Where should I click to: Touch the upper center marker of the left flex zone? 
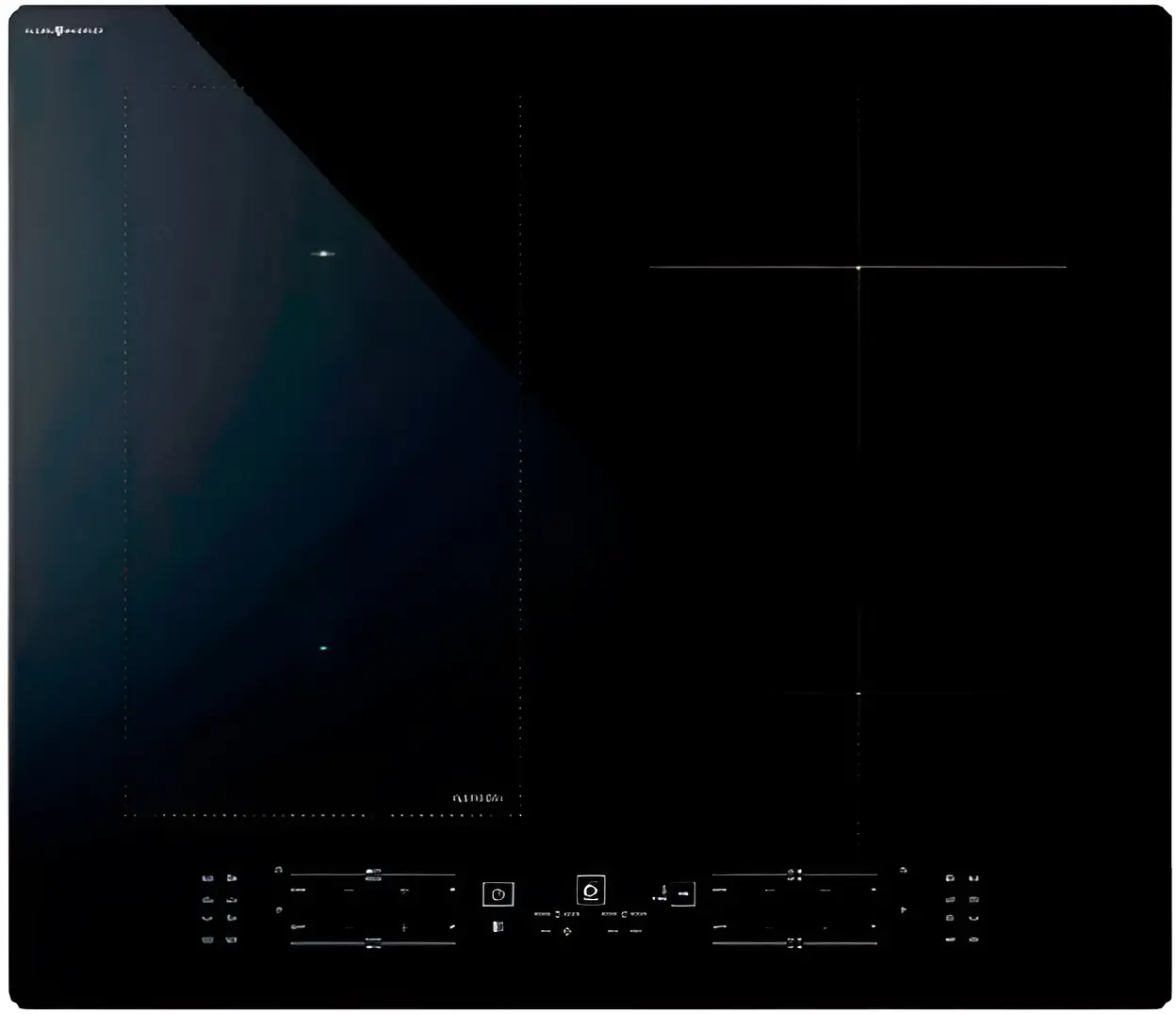point(323,253)
